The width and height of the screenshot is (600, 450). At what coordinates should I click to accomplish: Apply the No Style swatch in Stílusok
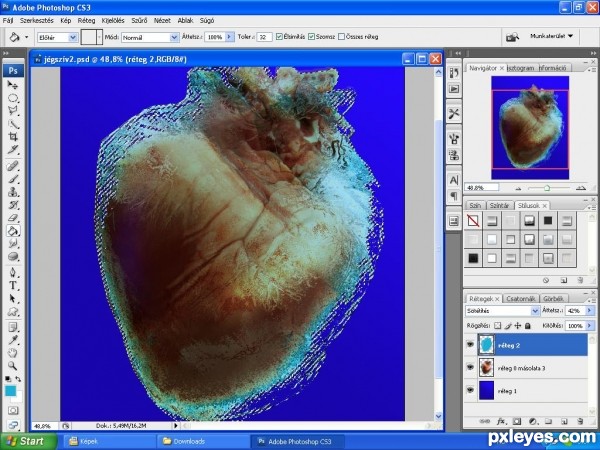pyautogui.click(x=473, y=220)
